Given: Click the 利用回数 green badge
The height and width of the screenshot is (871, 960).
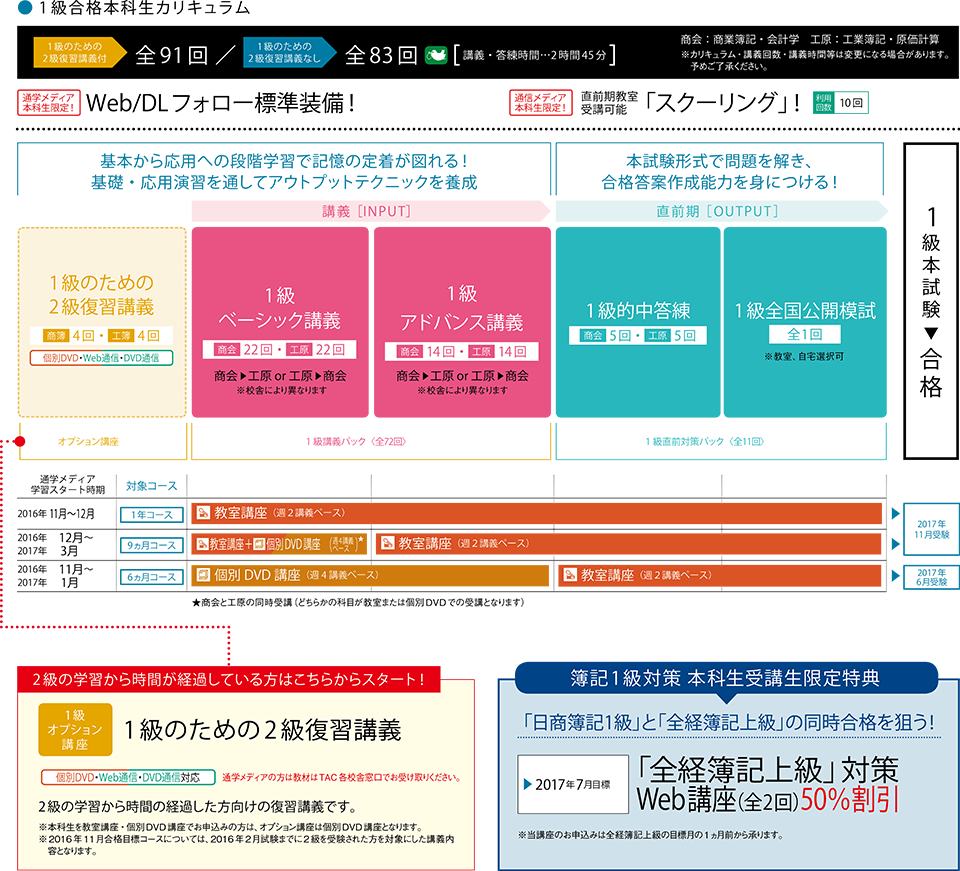Looking at the screenshot, I should 822,102.
